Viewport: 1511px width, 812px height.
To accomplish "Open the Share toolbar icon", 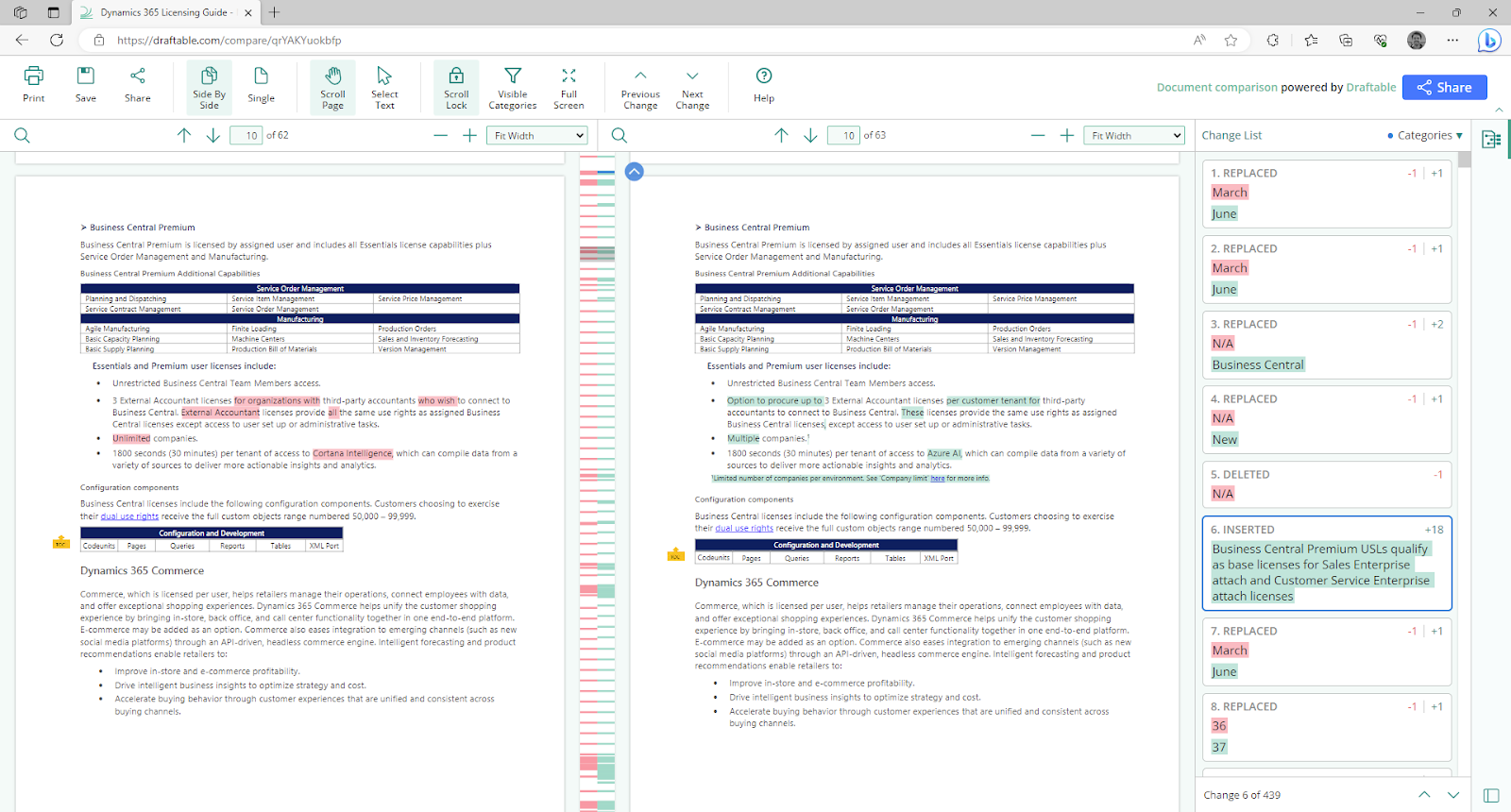I will [x=138, y=85].
